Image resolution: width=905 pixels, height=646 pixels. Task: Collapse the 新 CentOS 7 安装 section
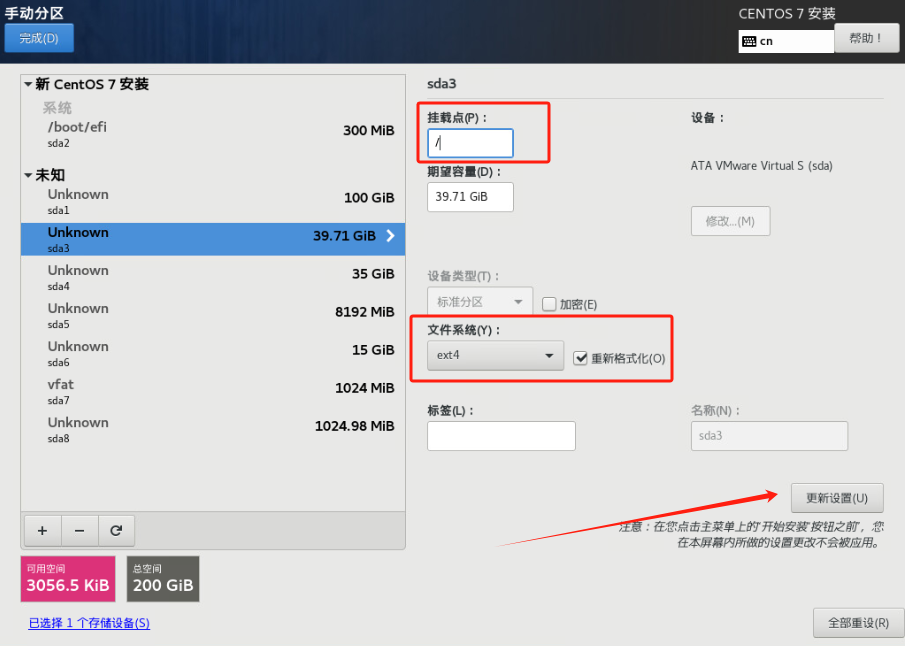(28, 85)
